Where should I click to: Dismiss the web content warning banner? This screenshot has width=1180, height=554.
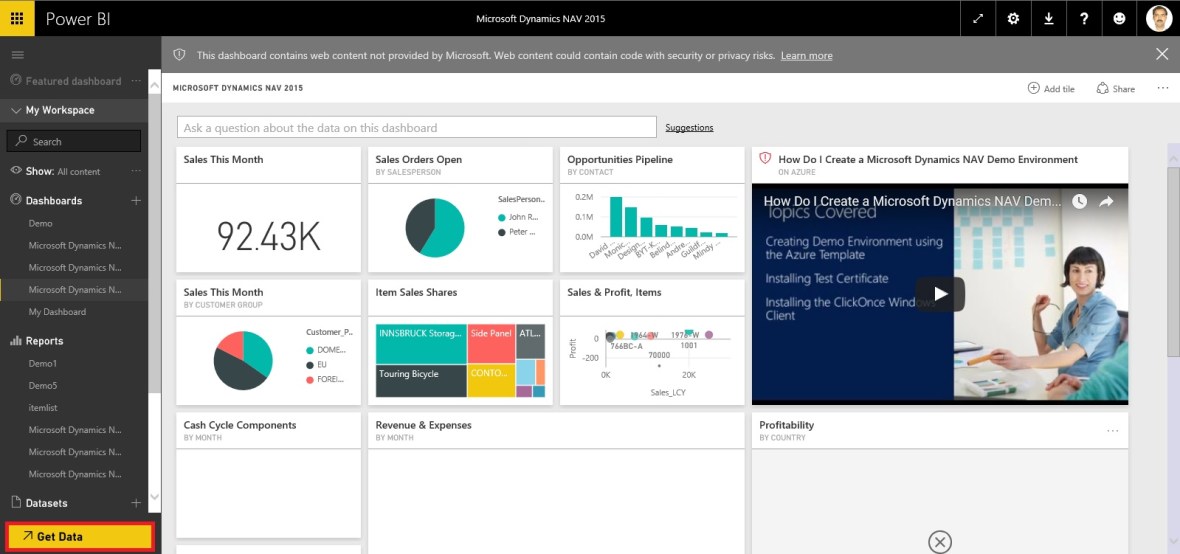coord(1161,54)
